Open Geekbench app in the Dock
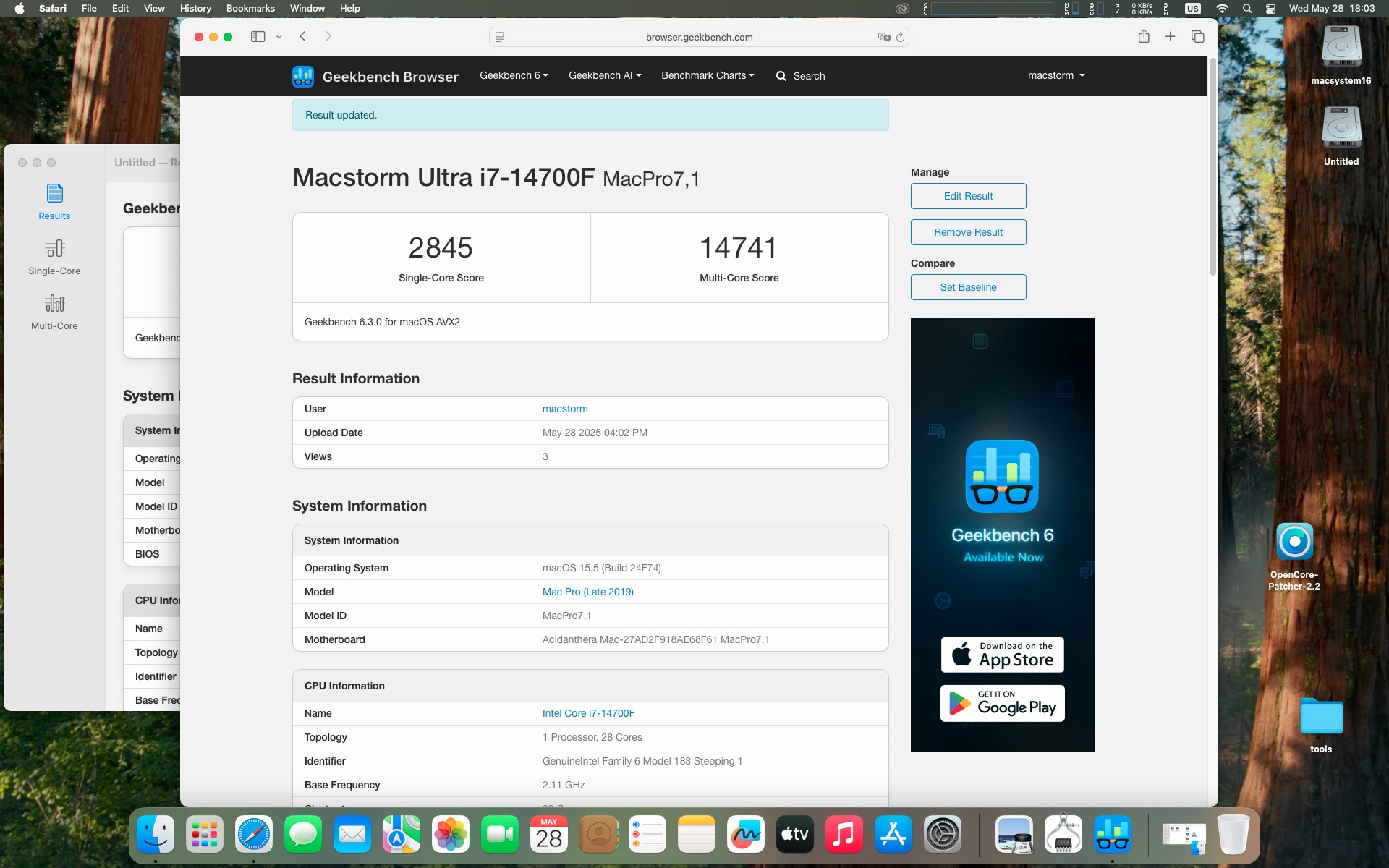The height and width of the screenshot is (868, 1389). pos(1112,835)
